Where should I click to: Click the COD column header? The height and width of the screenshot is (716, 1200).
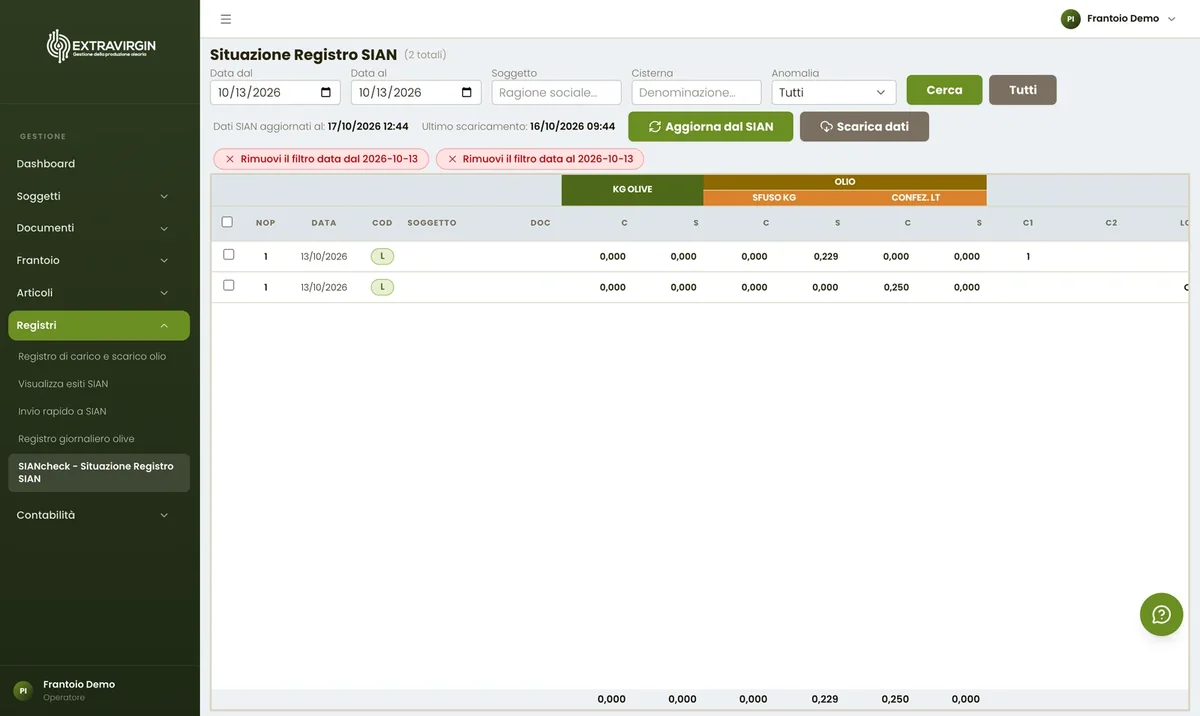tap(382, 223)
